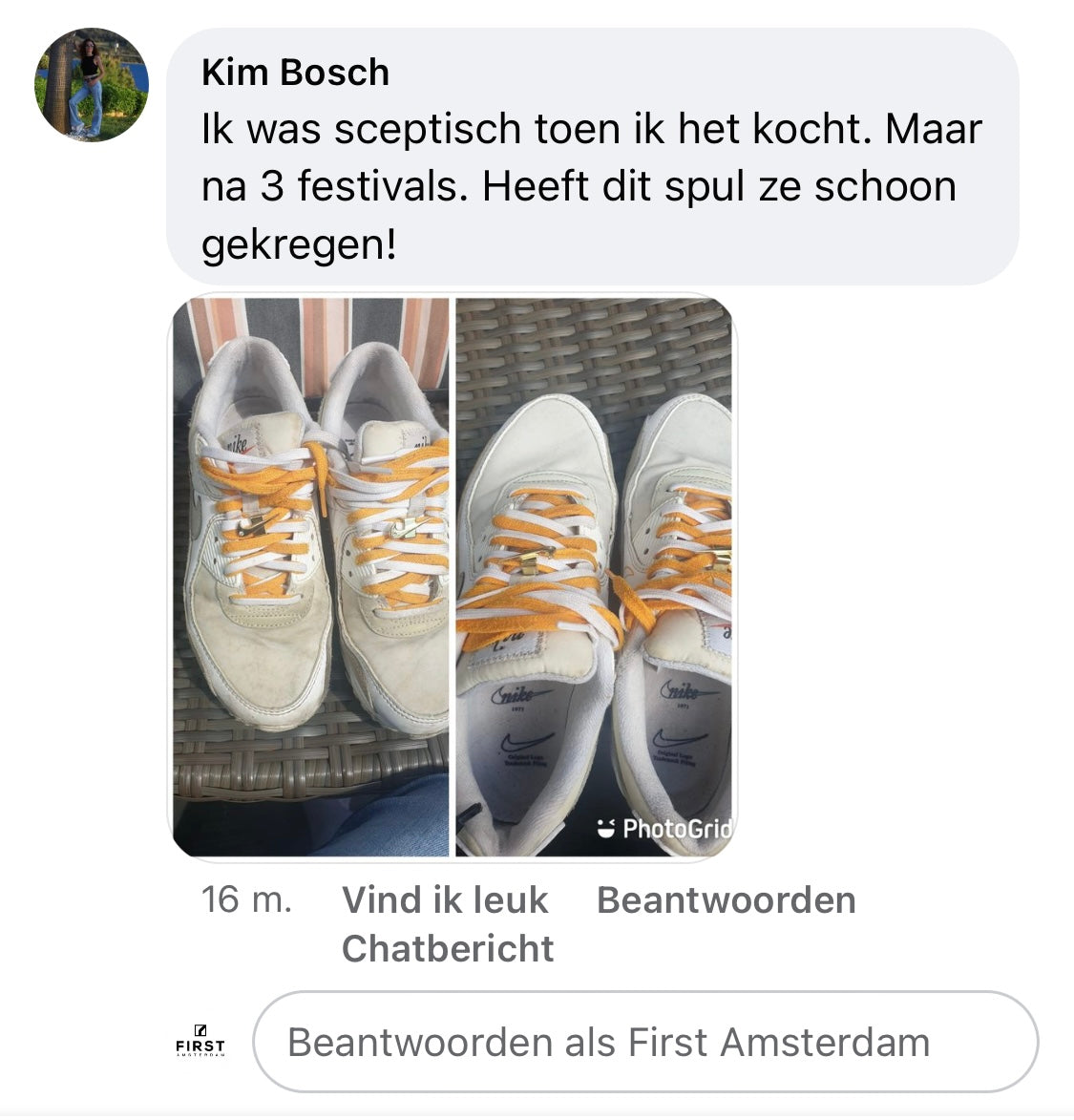The height and width of the screenshot is (1120, 1074).
Task: Click the comment text starting Ik was sceptisch
Action: (591, 186)
